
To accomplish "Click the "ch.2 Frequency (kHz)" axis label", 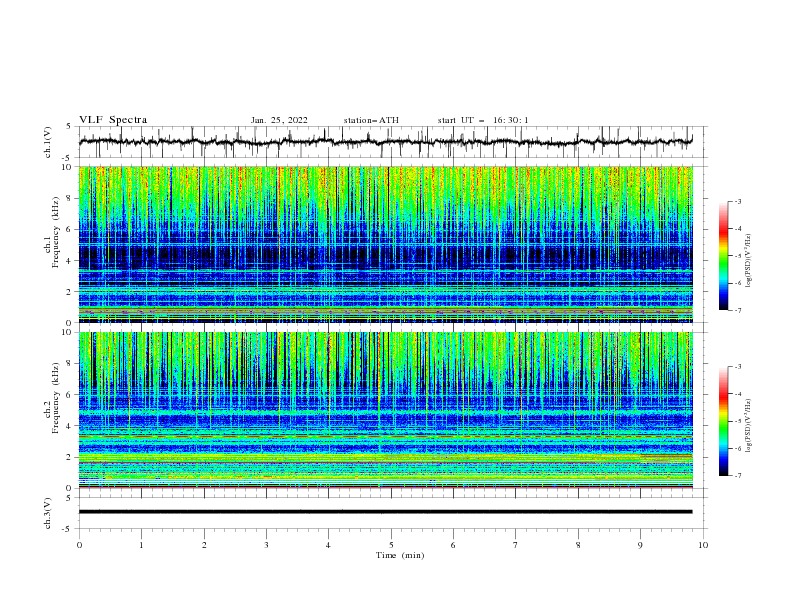I will point(52,398).
